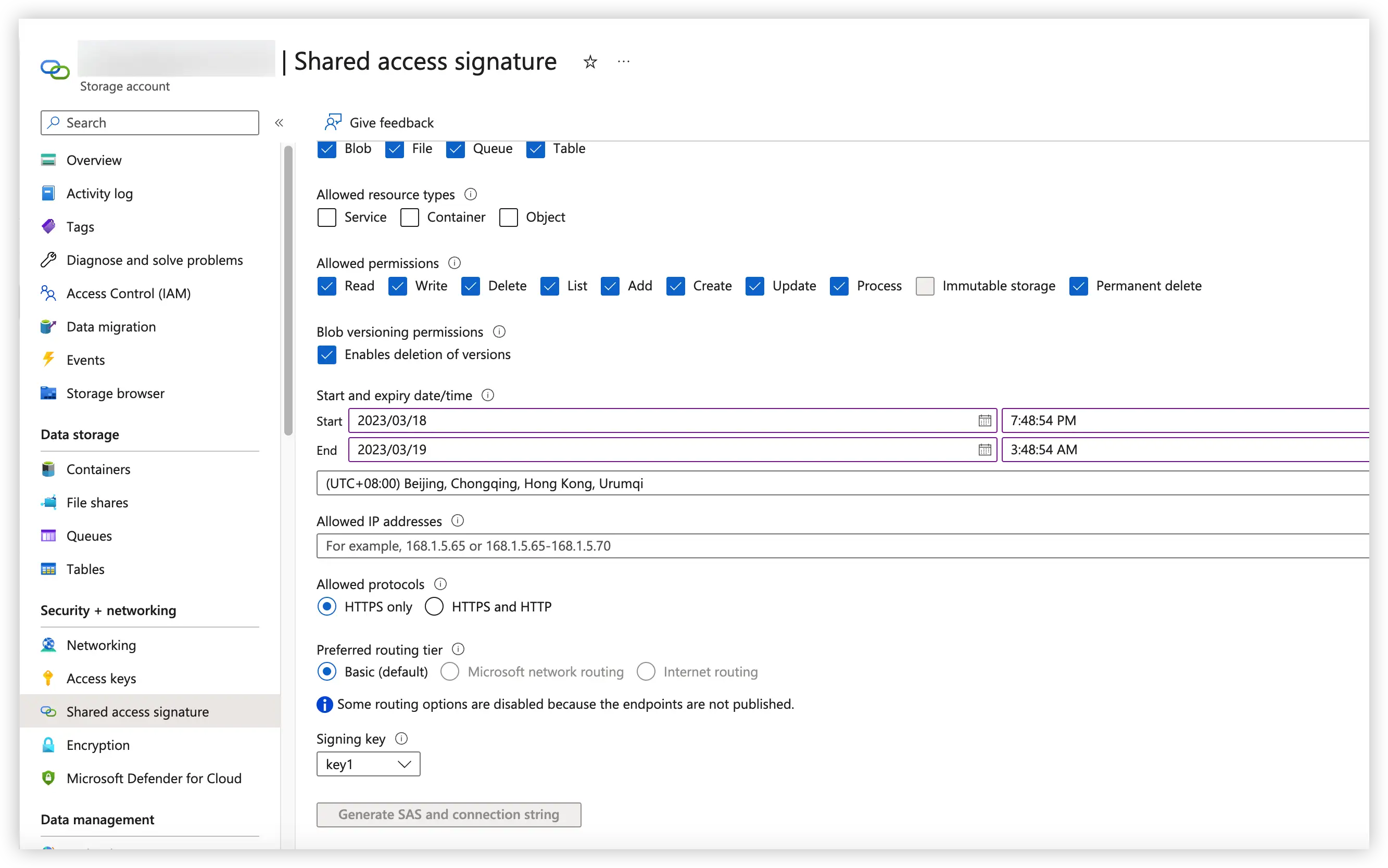
Task: Select the Basic (default) routing tier
Action: [x=327, y=671]
